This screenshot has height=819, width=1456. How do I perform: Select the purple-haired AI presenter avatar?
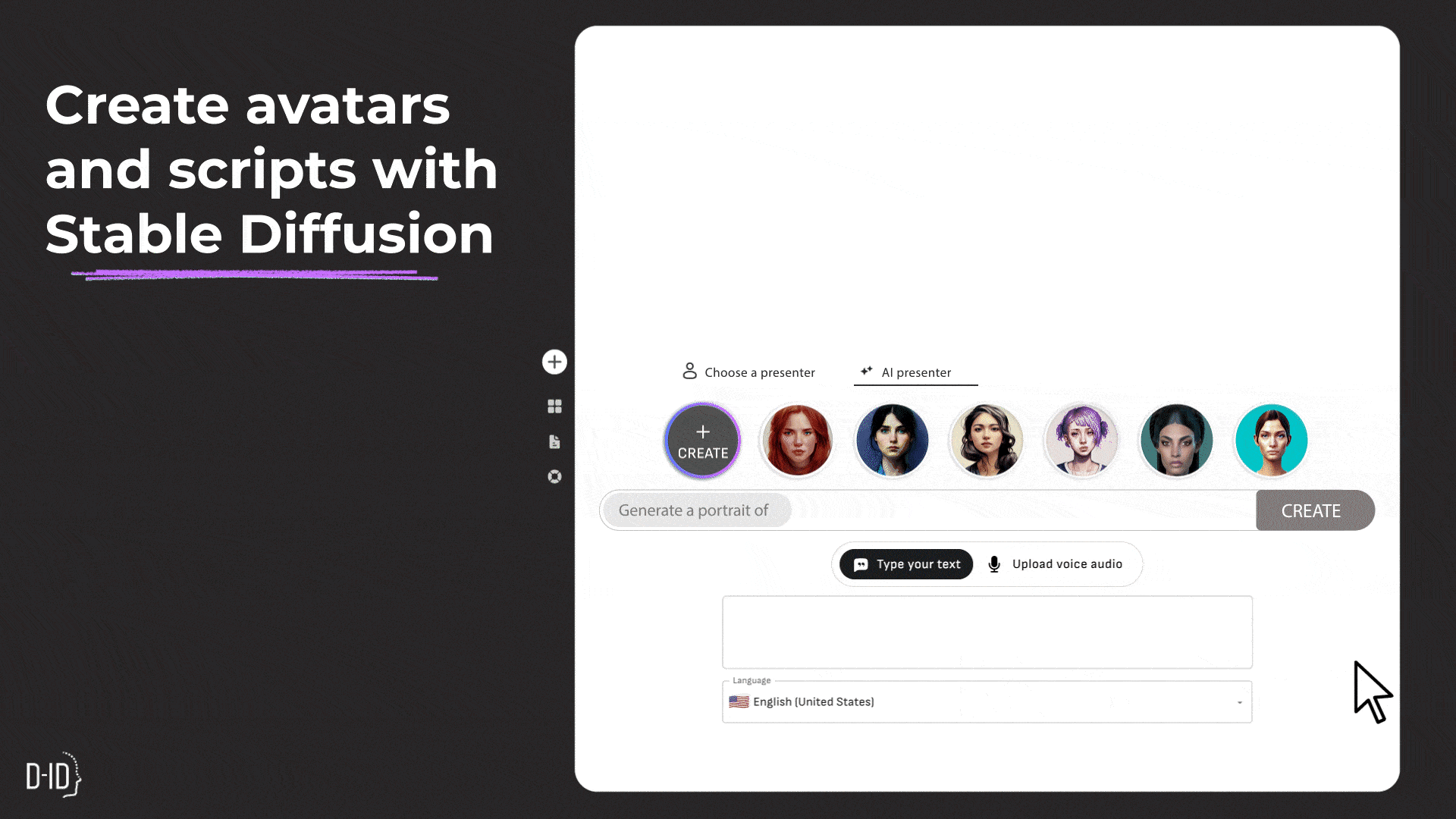point(1082,441)
